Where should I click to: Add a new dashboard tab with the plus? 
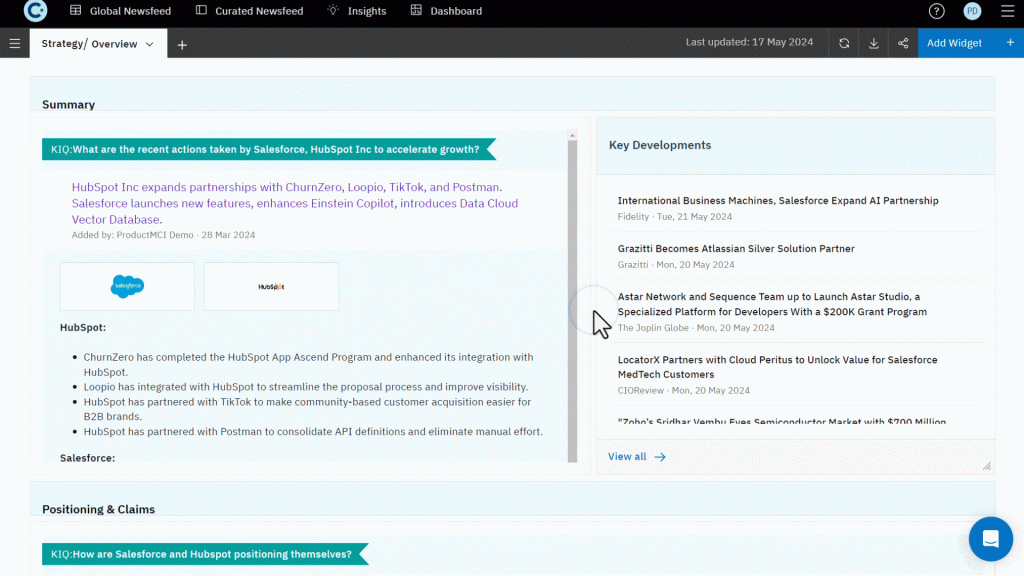(x=182, y=44)
